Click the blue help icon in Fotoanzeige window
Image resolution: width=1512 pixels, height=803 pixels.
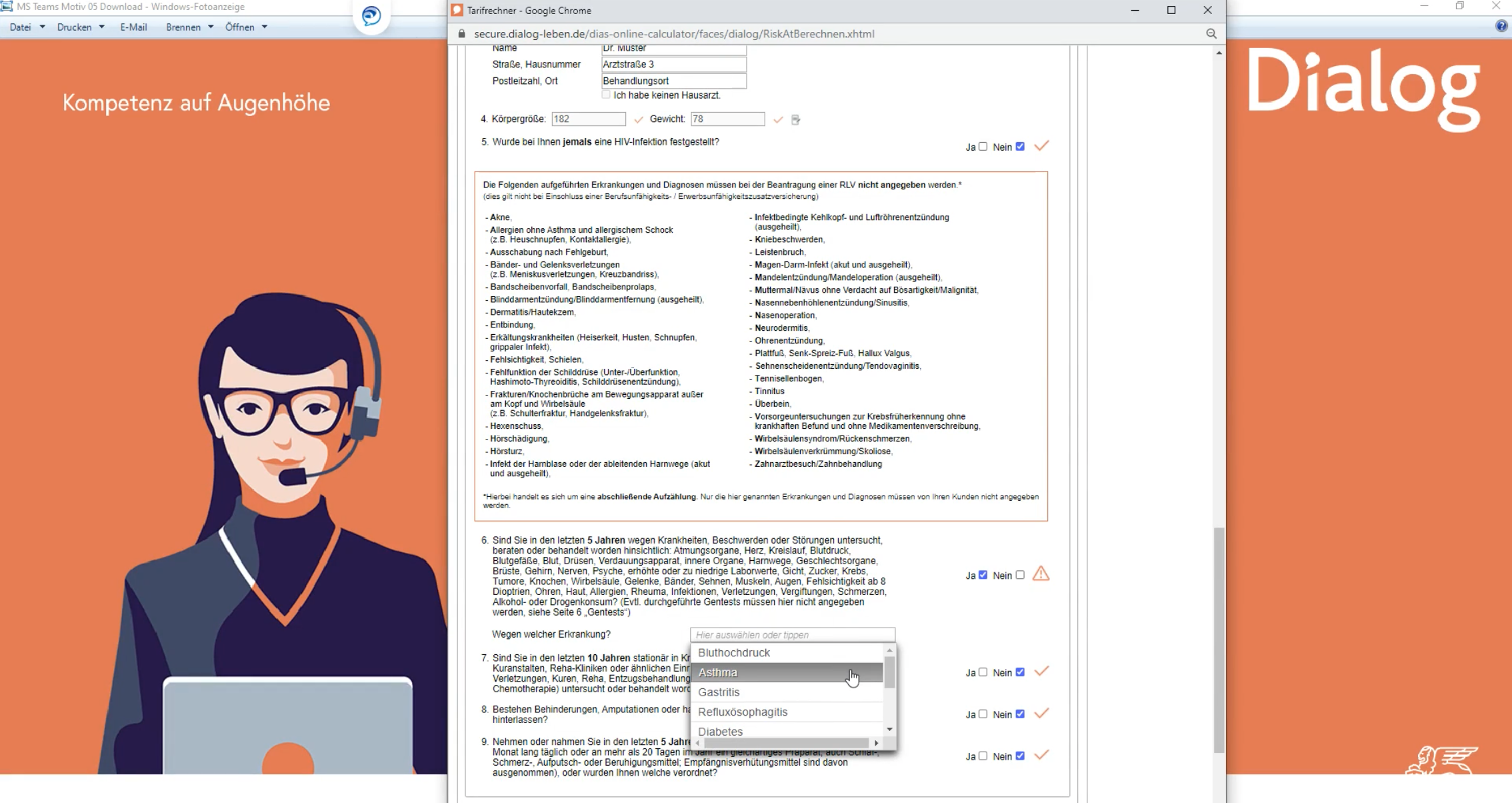pos(1501,27)
